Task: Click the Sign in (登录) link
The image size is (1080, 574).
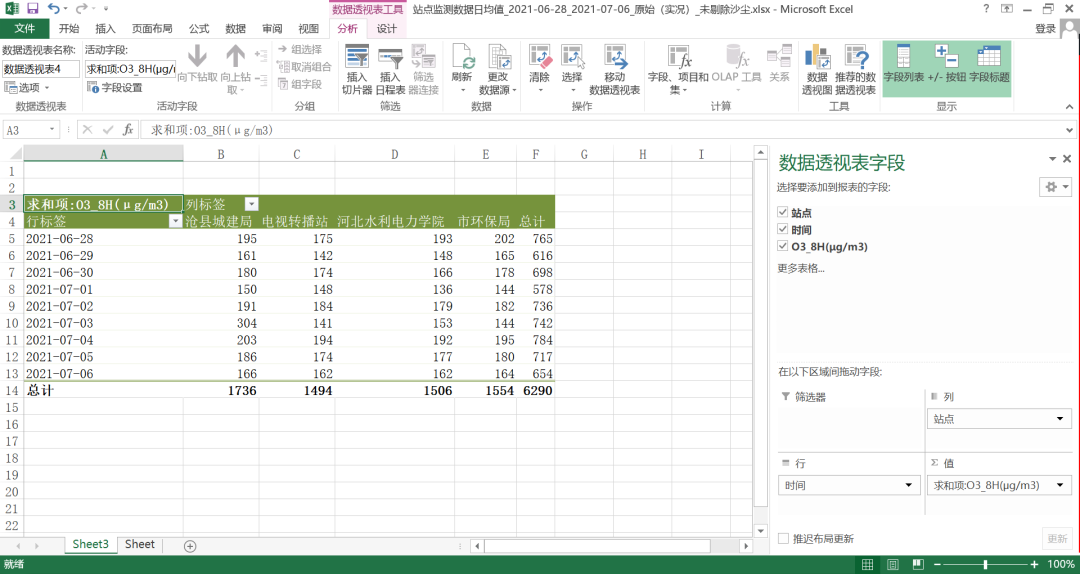Action: tap(1045, 28)
